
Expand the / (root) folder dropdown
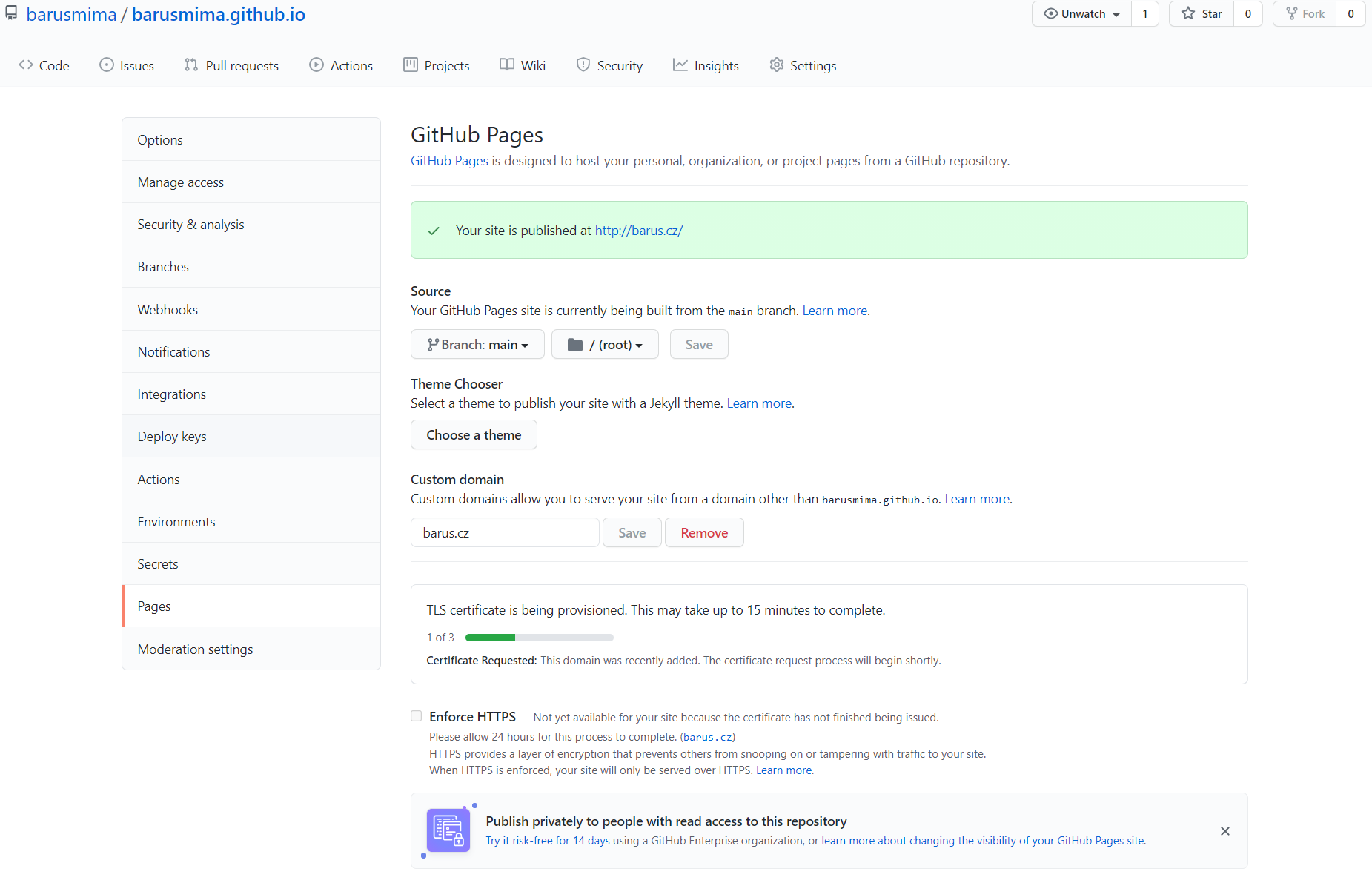click(605, 344)
